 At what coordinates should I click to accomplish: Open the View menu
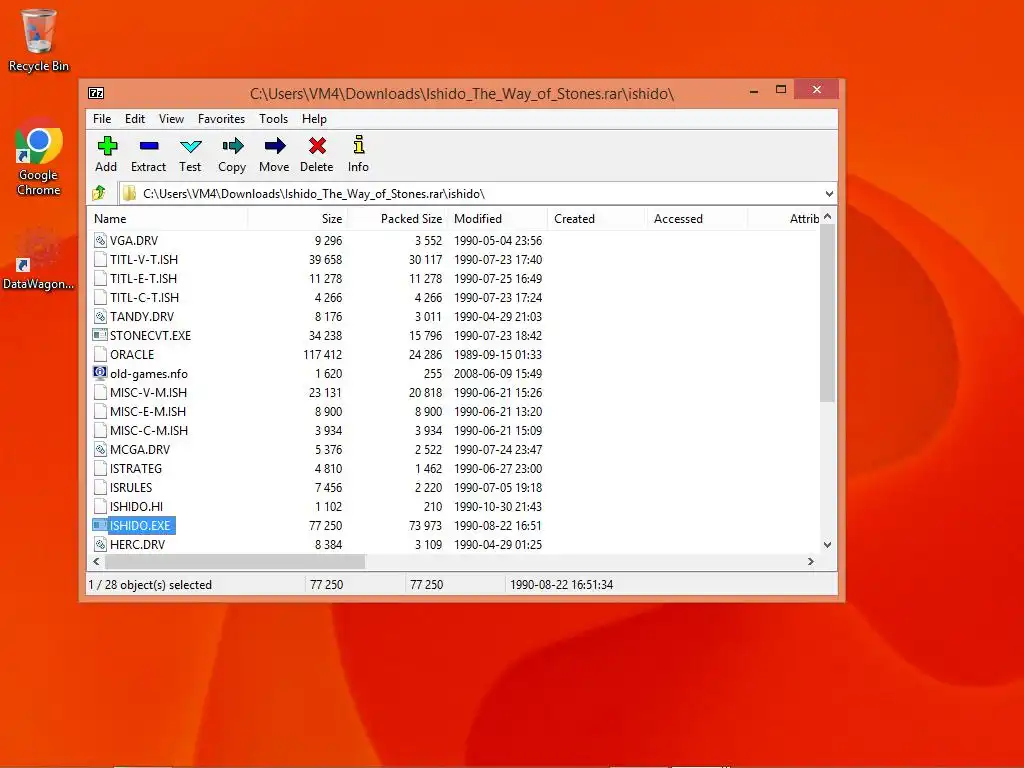point(171,119)
